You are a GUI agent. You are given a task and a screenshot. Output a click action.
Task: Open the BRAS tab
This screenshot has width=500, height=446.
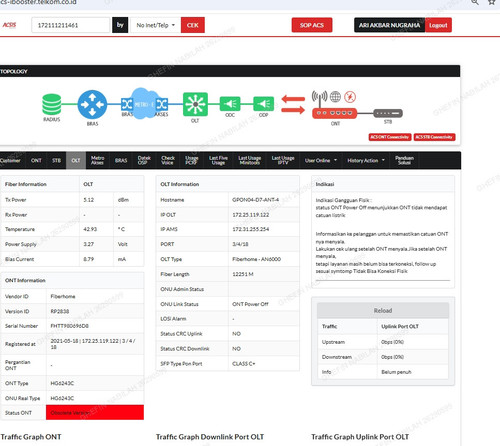[x=121, y=160]
